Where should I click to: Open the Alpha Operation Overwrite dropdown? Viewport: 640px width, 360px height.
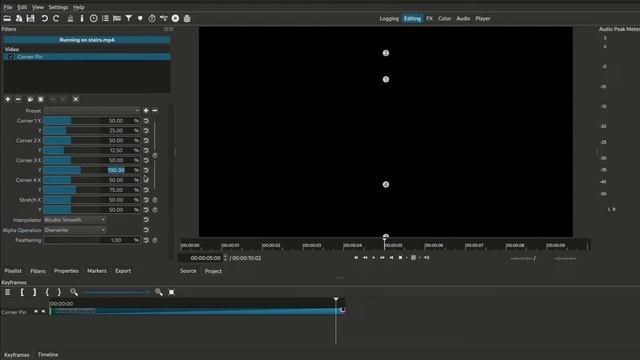point(75,230)
